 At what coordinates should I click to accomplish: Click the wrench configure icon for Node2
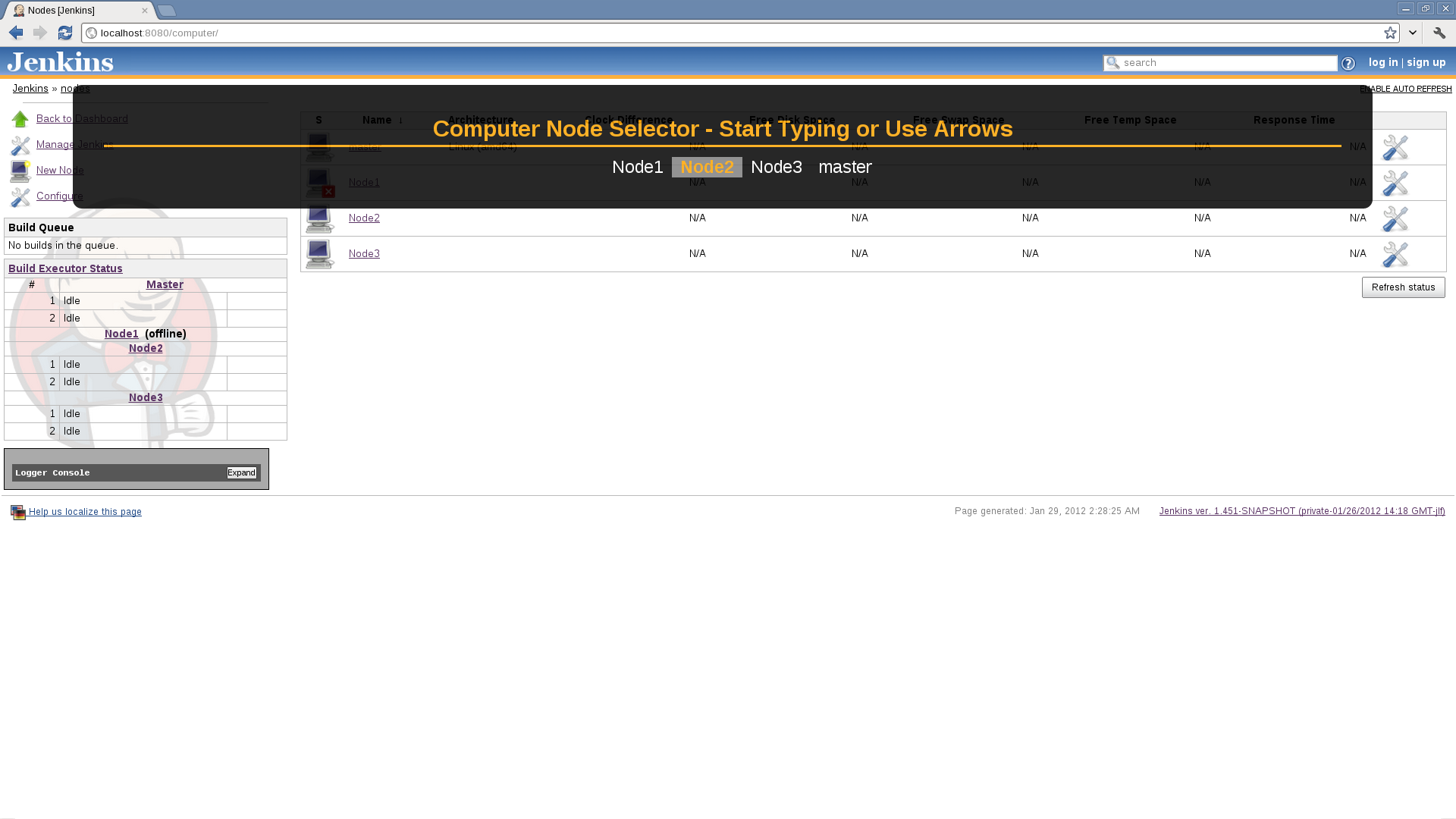(x=1395, y=218)
